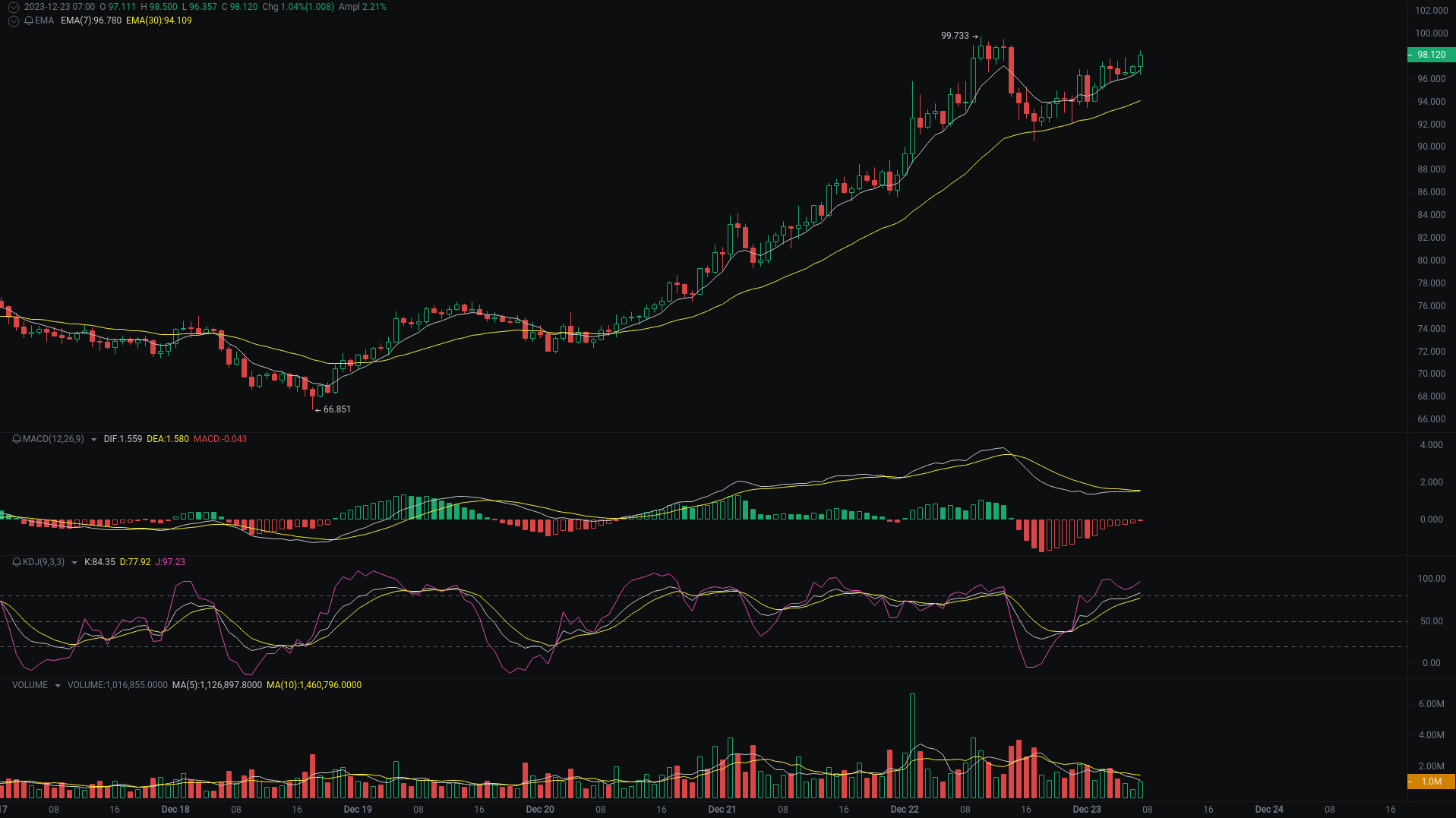Select the Dec 21 axis label
Image resolution: width=1456 pixels, height=818 pixels.
coord(722,809)
